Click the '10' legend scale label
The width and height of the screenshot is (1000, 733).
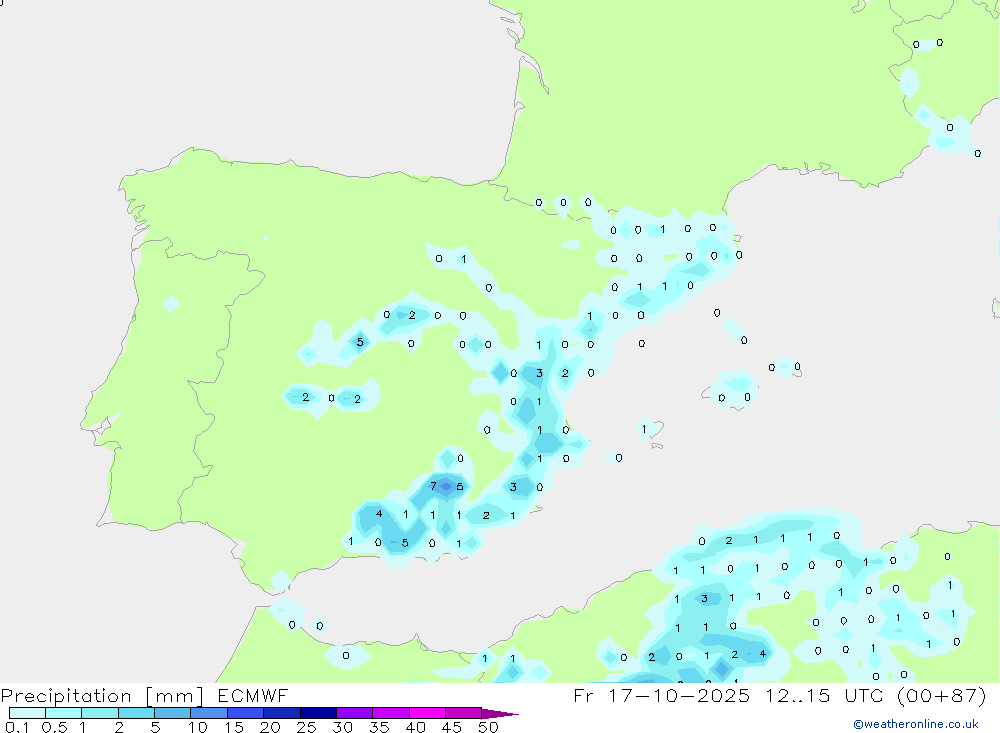pyautogui.click(x=197, y=727)
